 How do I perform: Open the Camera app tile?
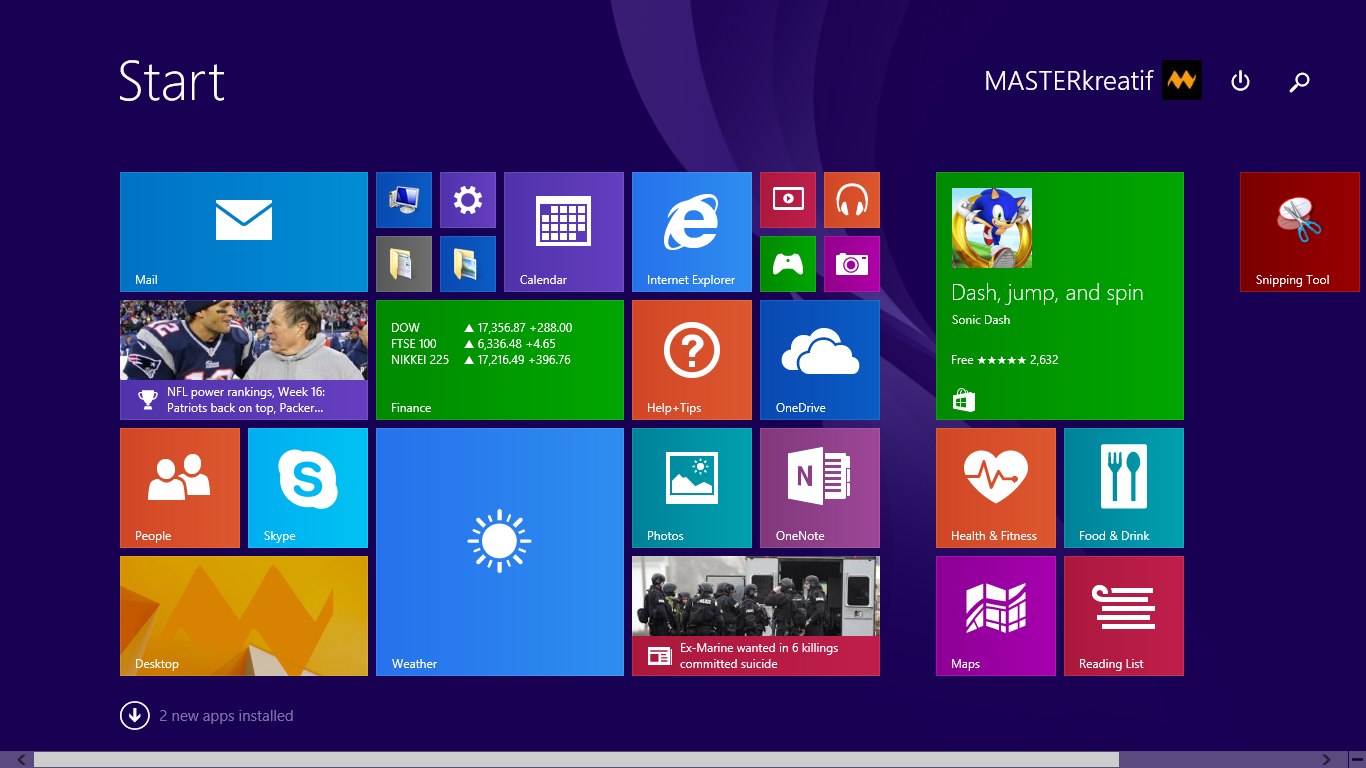click(851, 264)
